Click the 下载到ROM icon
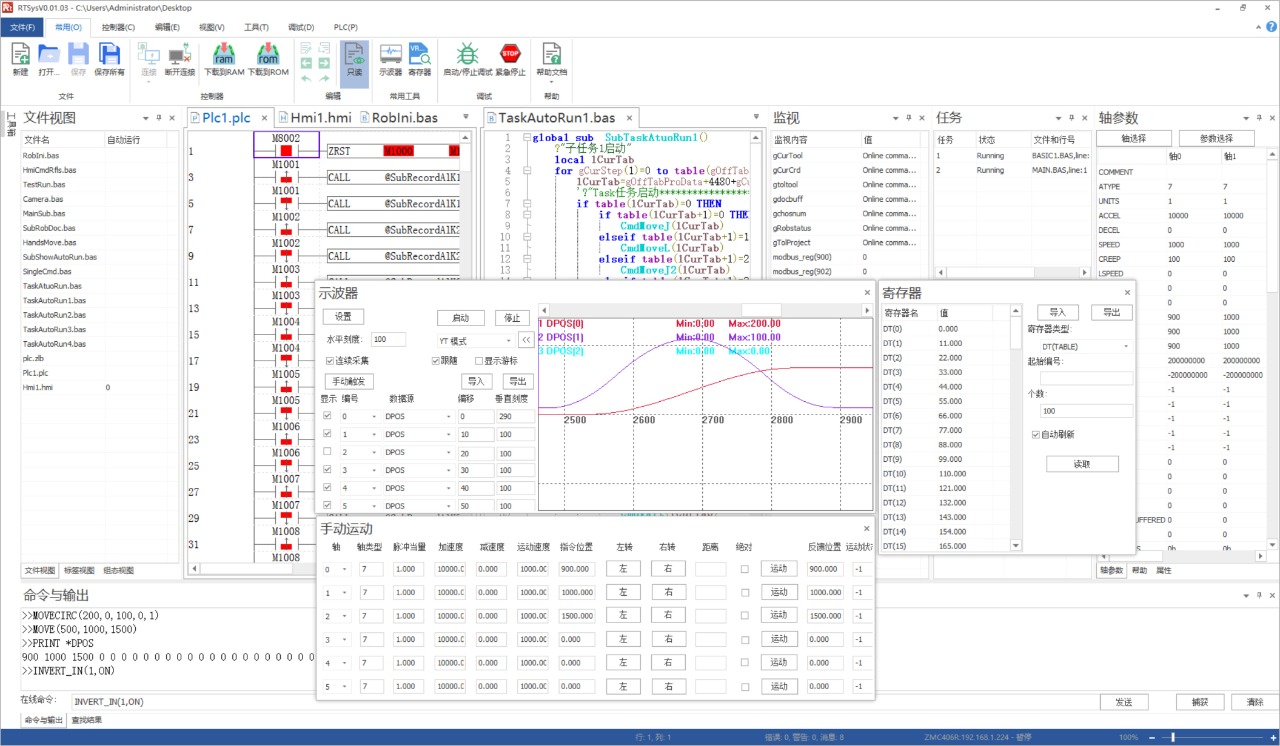The image size is (1280, 746). coord(267,54)
